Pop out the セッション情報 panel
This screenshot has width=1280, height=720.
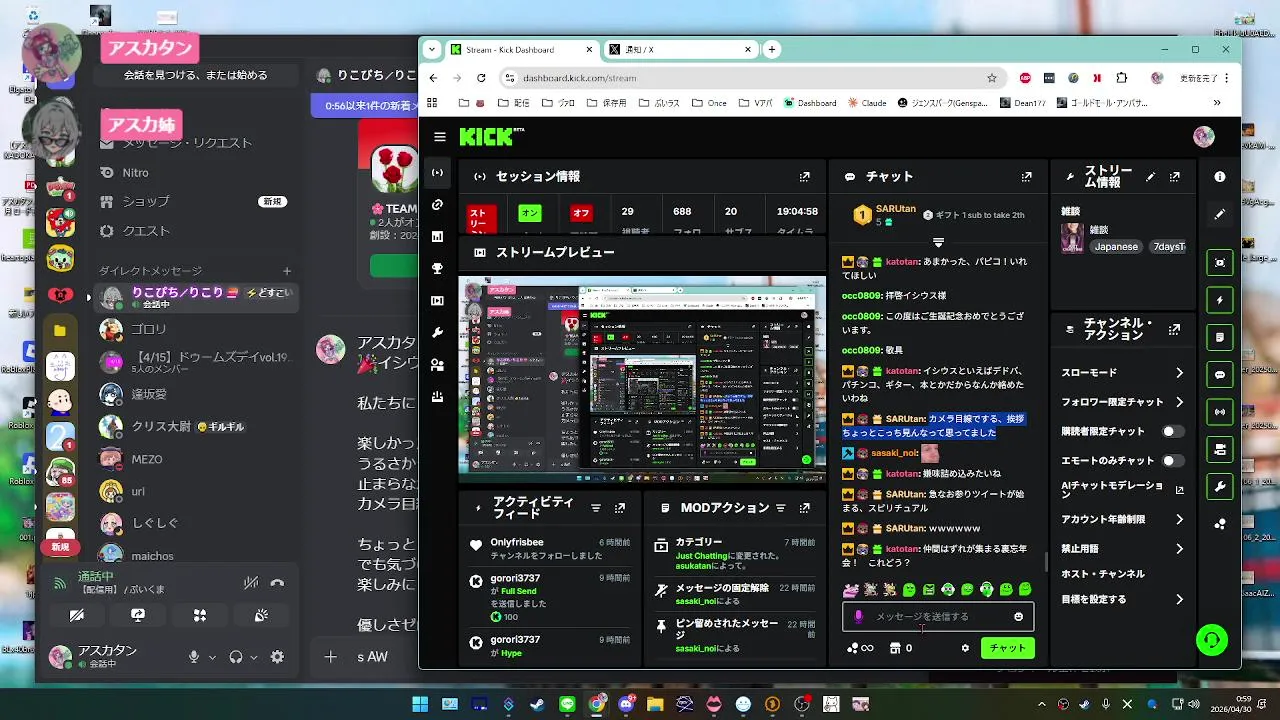[804, 177]
